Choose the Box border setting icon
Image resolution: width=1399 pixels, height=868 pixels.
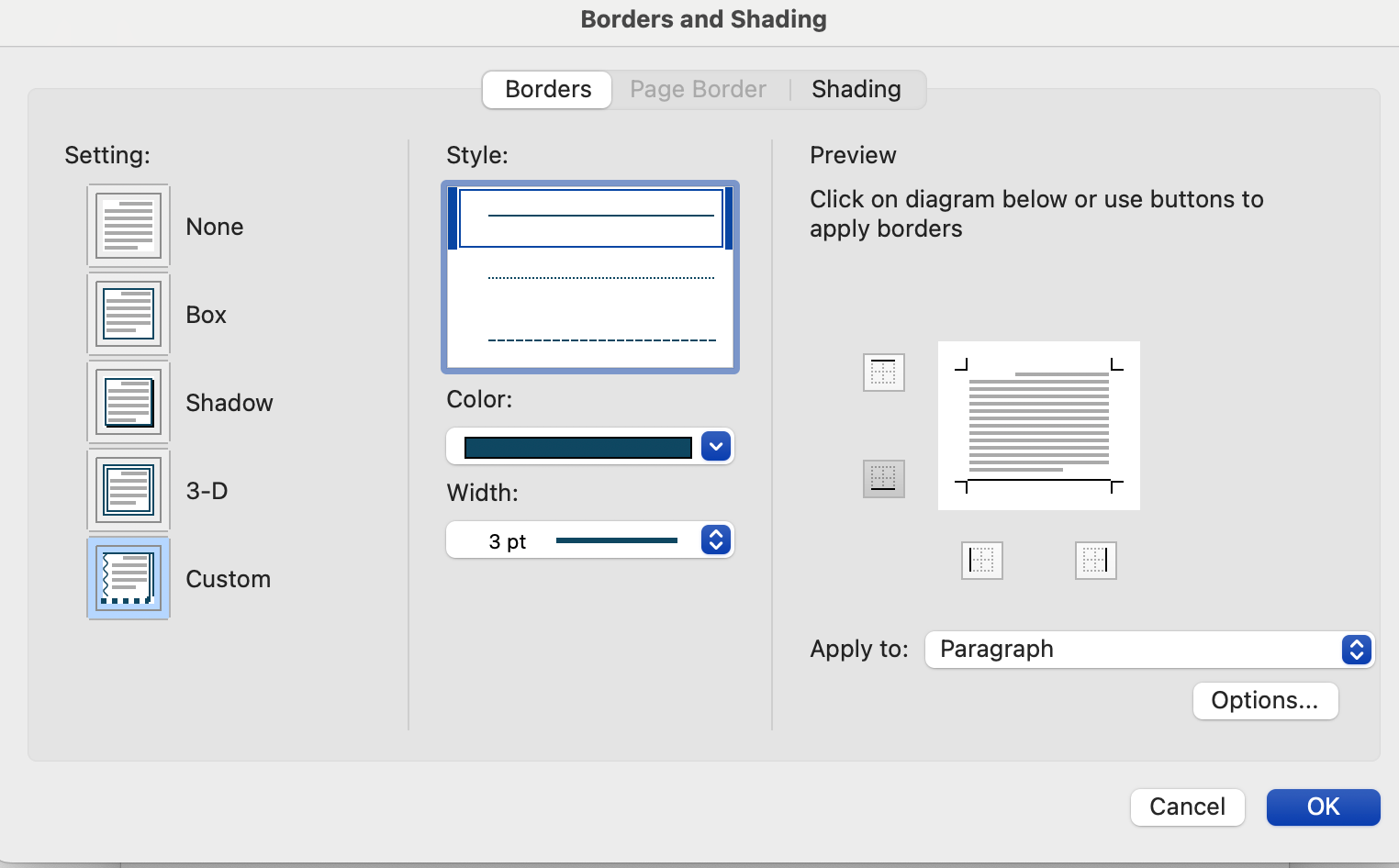(129, 314)
